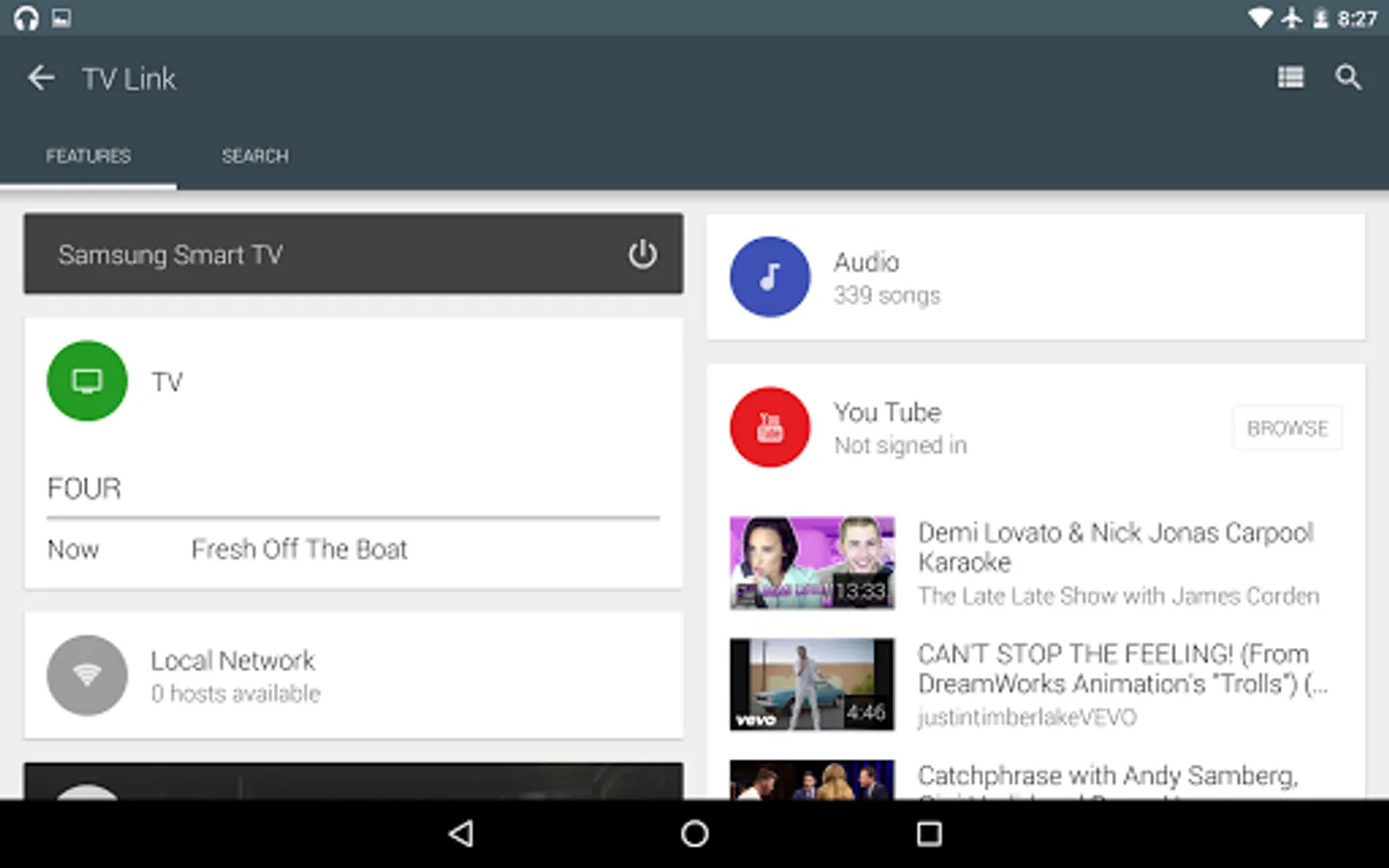Tap 'The Late Late Show with James Corden'
Viewport: 1389px width, 868px height.
(x=1118, y=596)
